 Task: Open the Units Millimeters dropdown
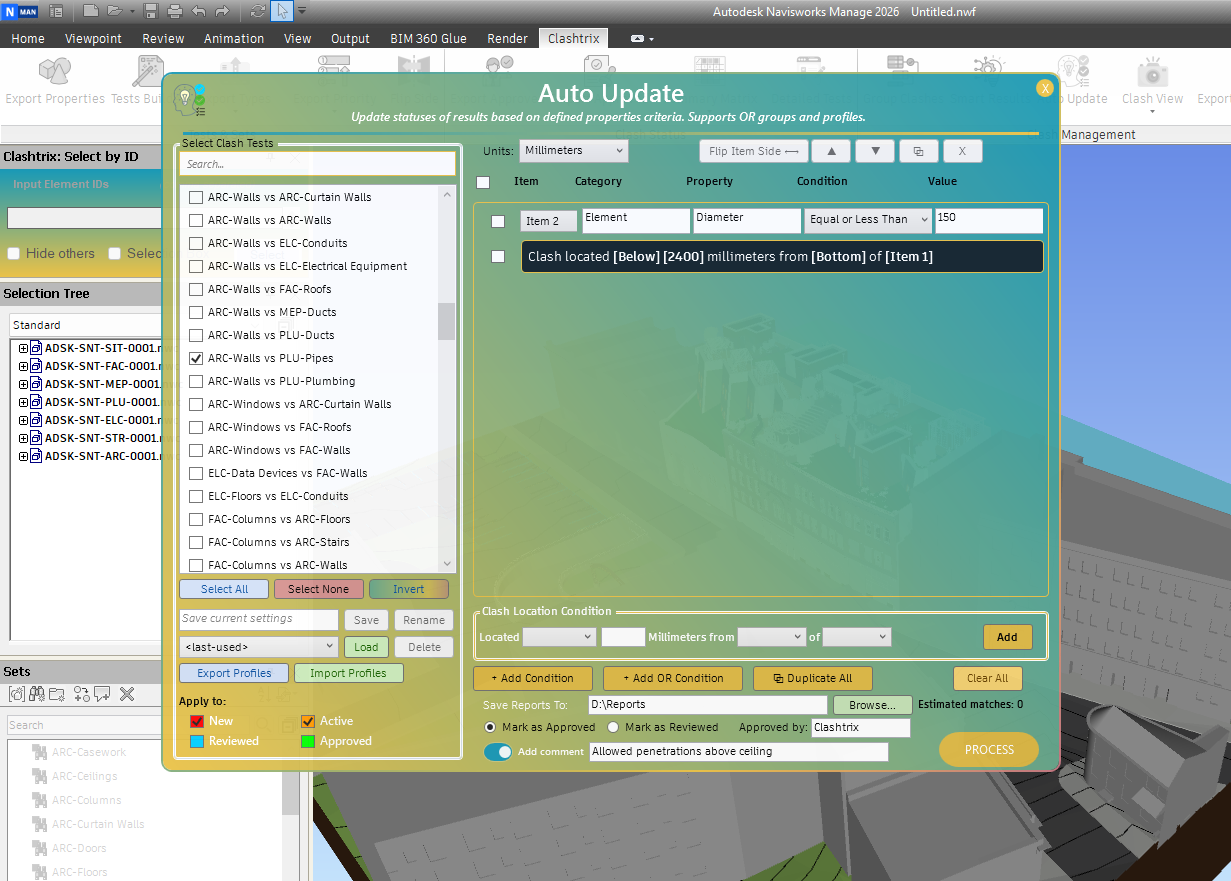click(x=574, y=151)
